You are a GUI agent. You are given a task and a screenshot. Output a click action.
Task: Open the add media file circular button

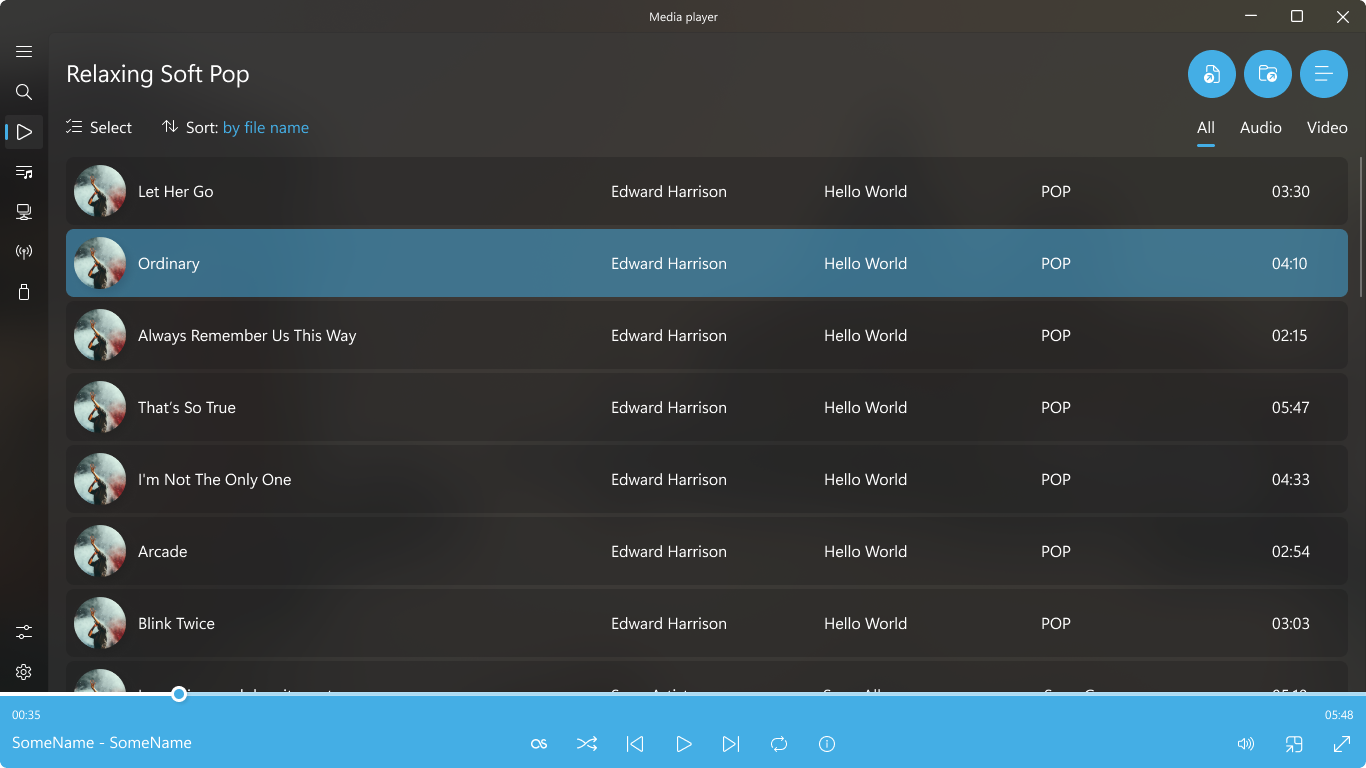pos(1211,73)
